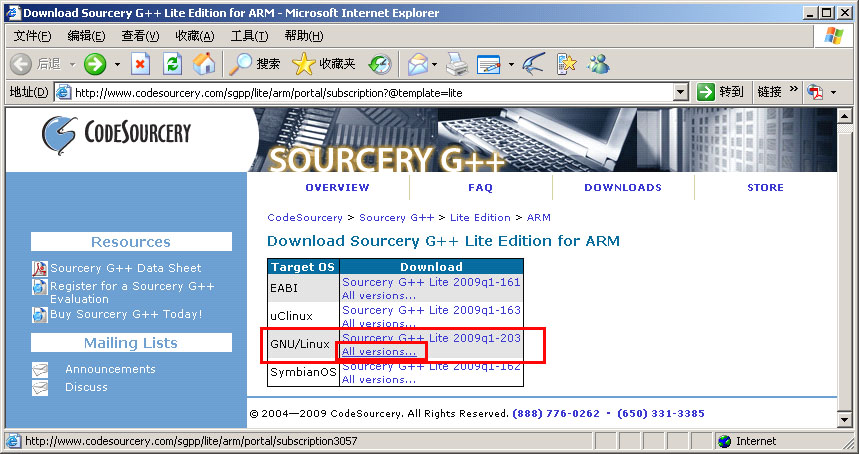
Task: Open Search pane via magnifier icon
Action: 240,64
